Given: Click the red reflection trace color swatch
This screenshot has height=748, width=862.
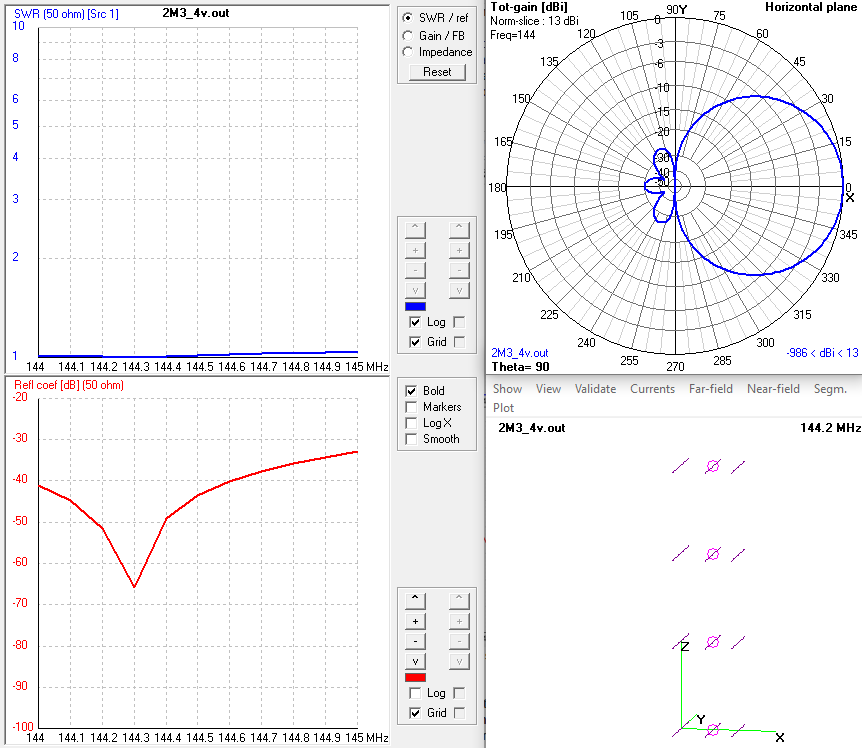Looking at the screenshot, I should tap(416, 677).
